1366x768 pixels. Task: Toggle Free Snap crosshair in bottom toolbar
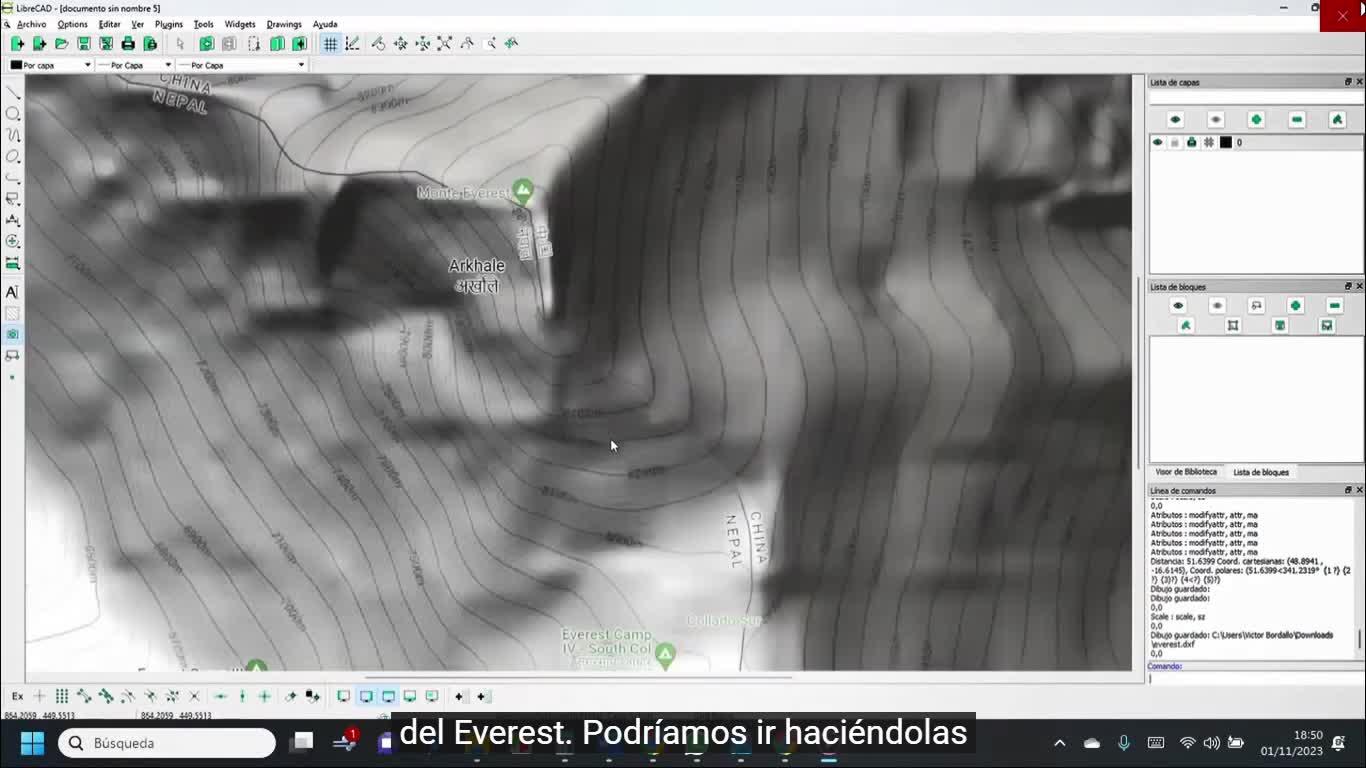click(x=40, y=696)
